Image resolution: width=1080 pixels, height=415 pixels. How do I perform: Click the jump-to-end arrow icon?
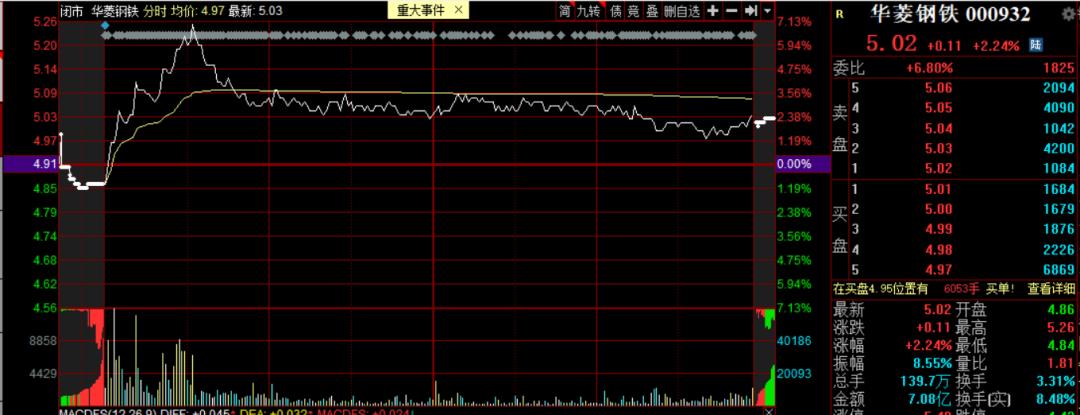point(750,10)
